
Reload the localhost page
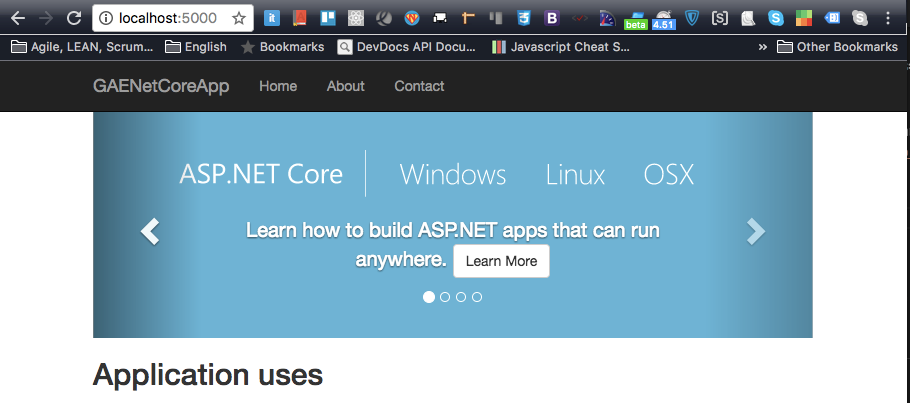(73, 18)
